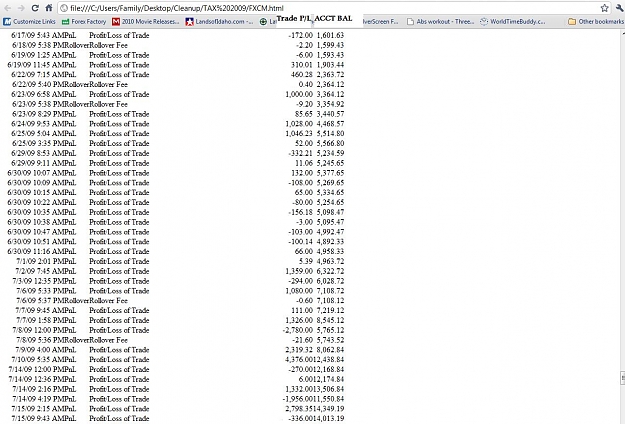Select the P/L value -100.14
The height and width of the screenshot is (424, 625).
(x=301, y=242)
